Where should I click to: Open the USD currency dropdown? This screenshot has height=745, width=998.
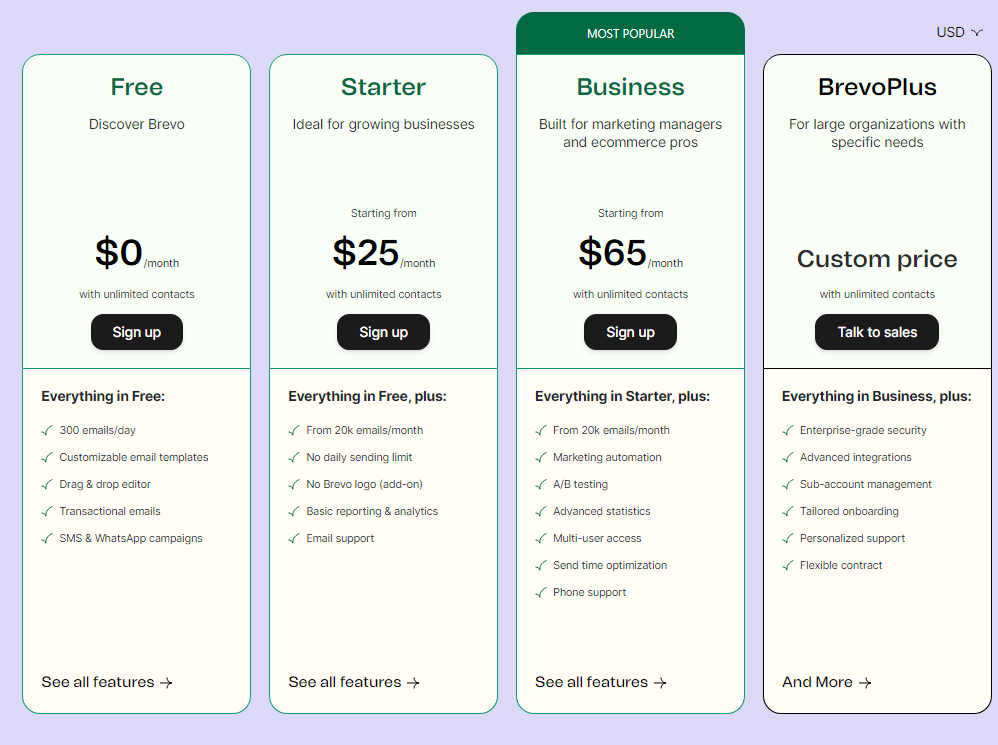click(957, 31)
